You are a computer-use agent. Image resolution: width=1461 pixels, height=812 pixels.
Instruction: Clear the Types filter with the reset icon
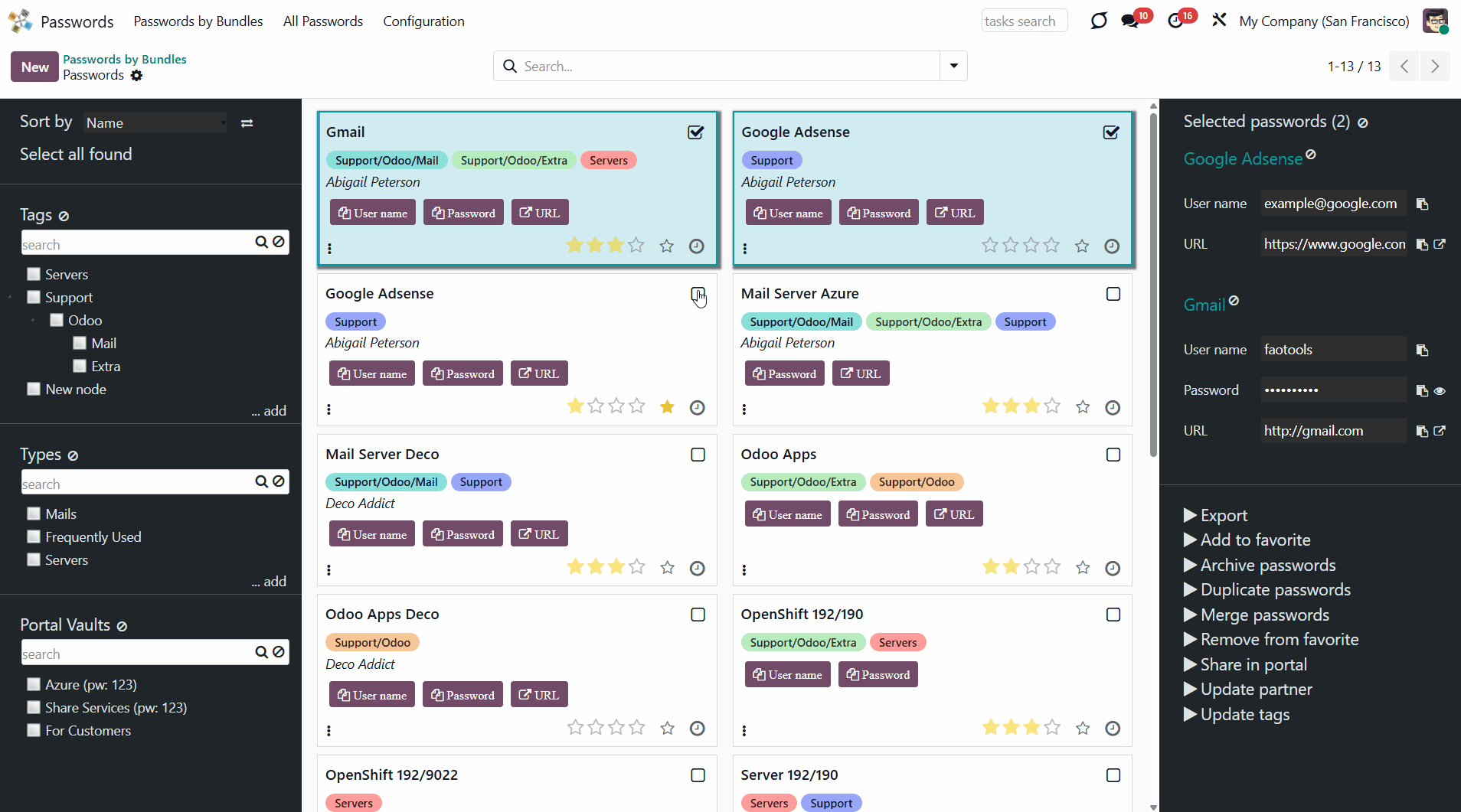(73, 456)
